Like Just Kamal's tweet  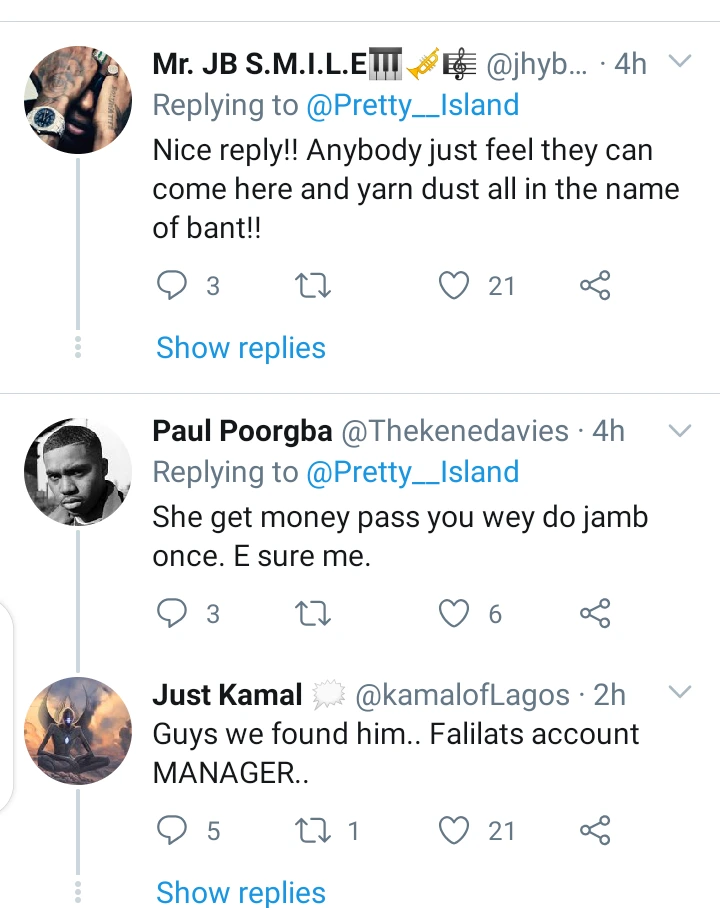(x=455, y=830)
